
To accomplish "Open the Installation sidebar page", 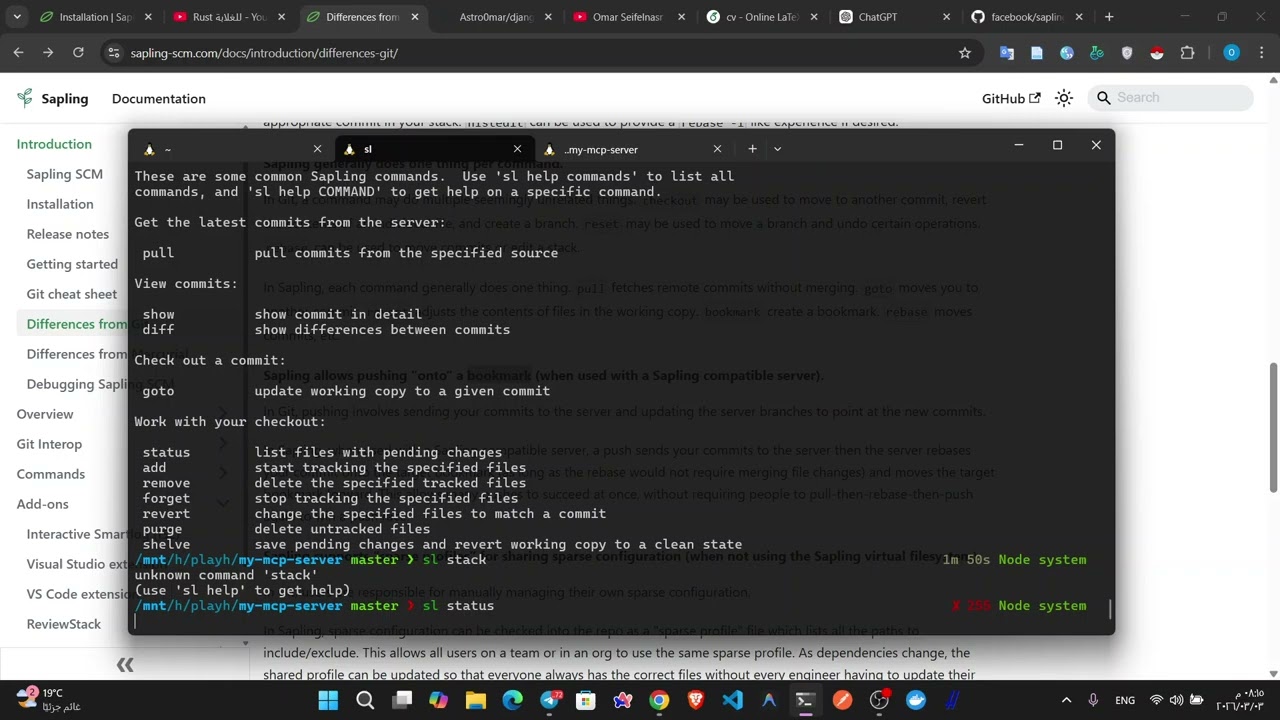I will (60, 204).
